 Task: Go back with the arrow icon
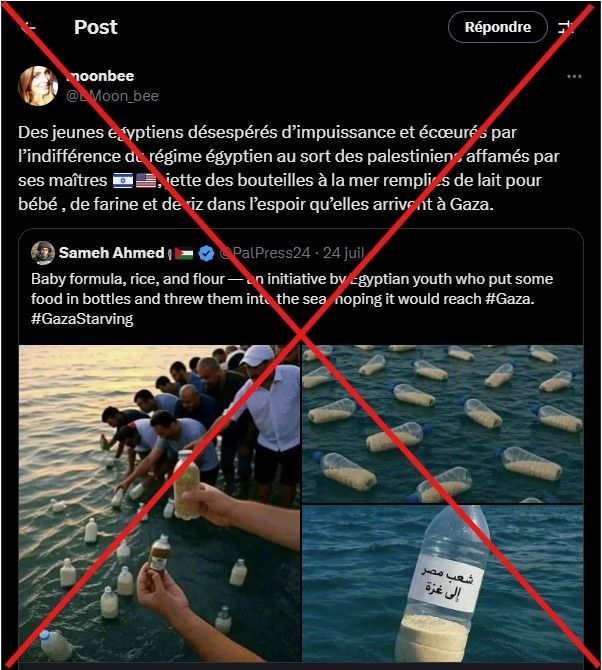pos(29,27)
